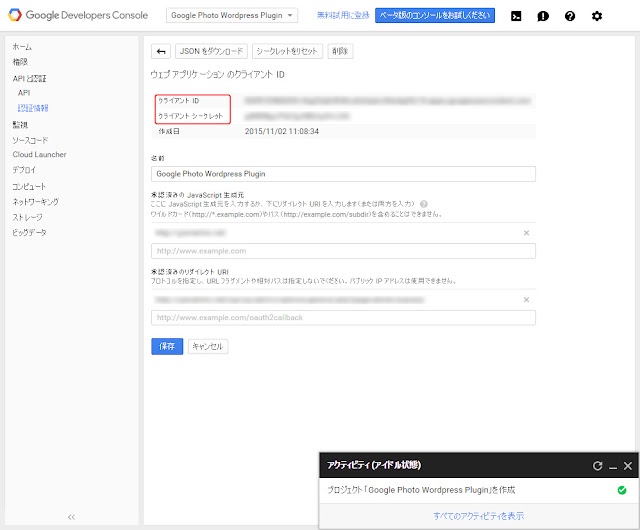The image size is (640, 530).
Task: Click the Google Developers Console logo
Action: point(78,15)
